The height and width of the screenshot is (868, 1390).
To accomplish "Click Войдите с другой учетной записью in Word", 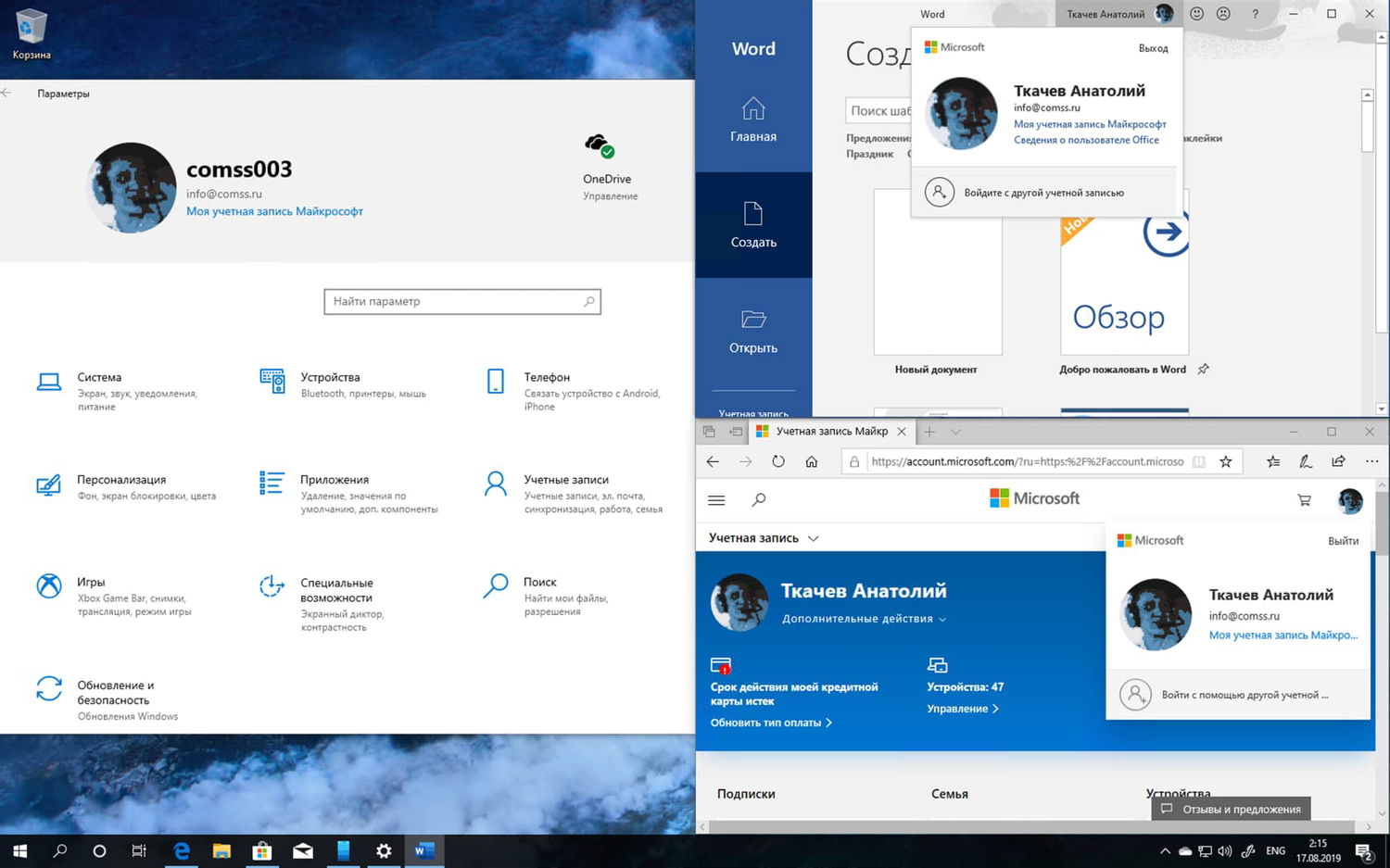I will 1043,193.
